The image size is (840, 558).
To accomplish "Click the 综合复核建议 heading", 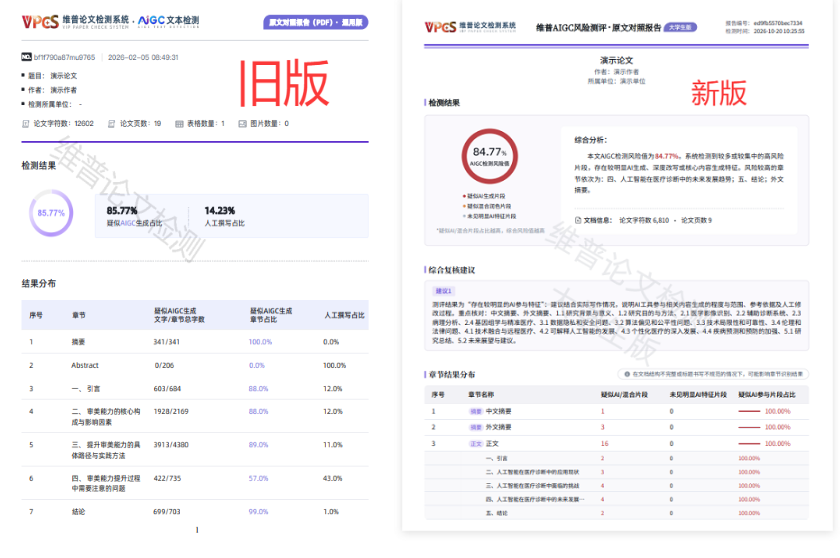I will (x=452, y=270).
